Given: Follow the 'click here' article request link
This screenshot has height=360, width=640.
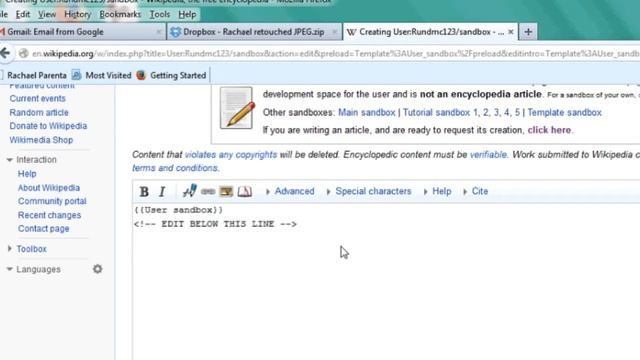Looking at the screenshot, I should coord(549,130).
